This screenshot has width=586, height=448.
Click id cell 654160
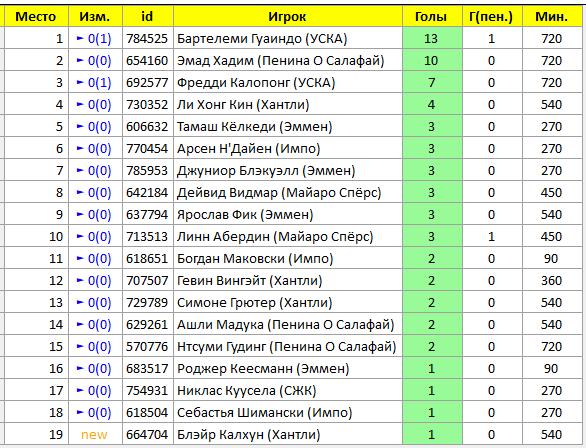[x=147, y=61]
